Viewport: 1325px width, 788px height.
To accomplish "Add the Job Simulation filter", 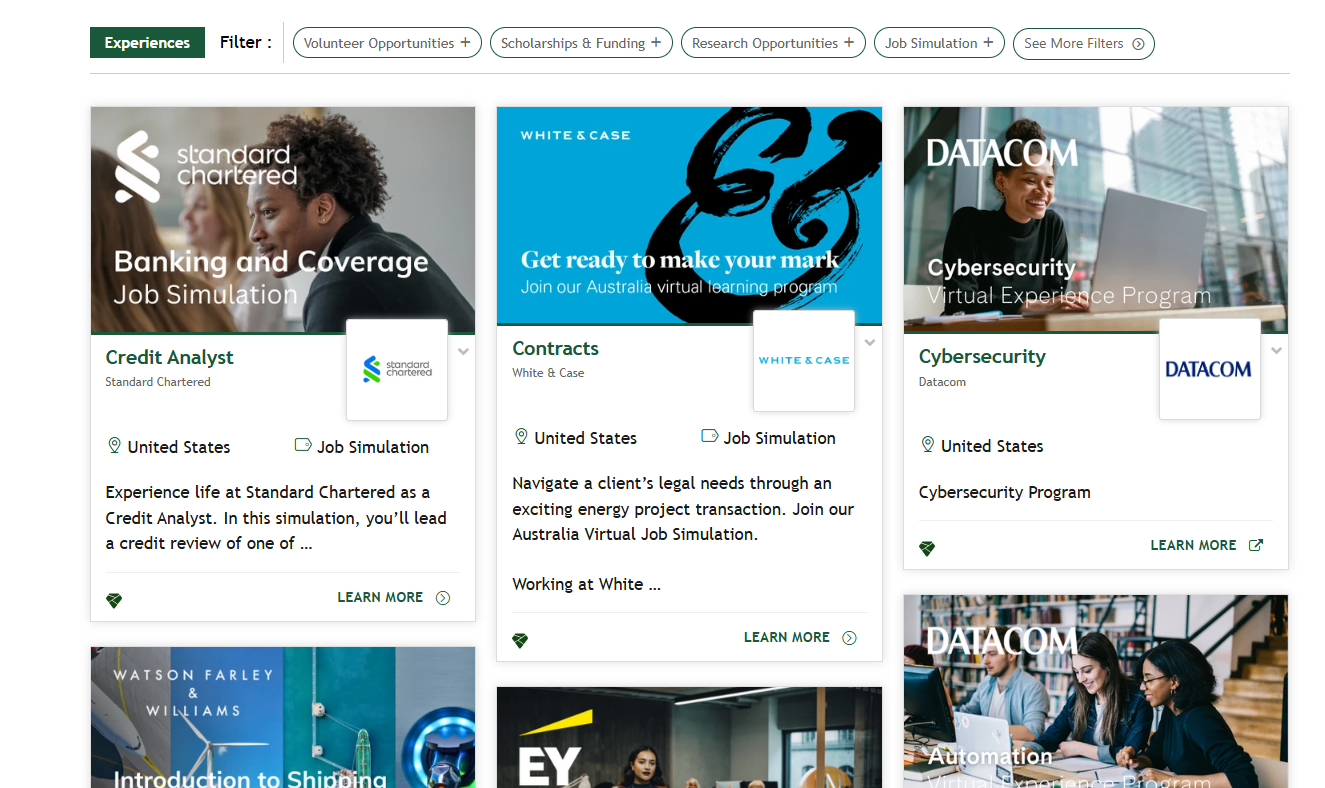I will point(939,43).
